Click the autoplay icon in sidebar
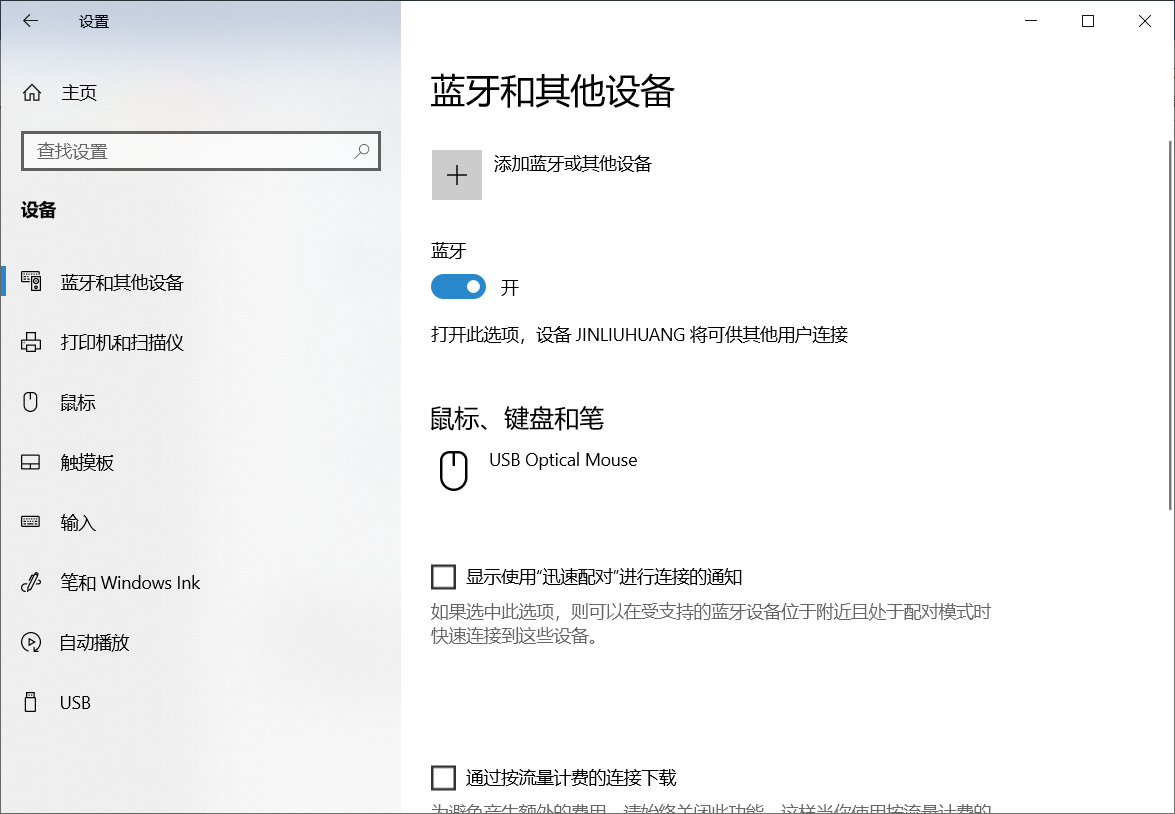Image resolution: width=1175 pixels, height=814 pixels. click(x=31, y=642)
